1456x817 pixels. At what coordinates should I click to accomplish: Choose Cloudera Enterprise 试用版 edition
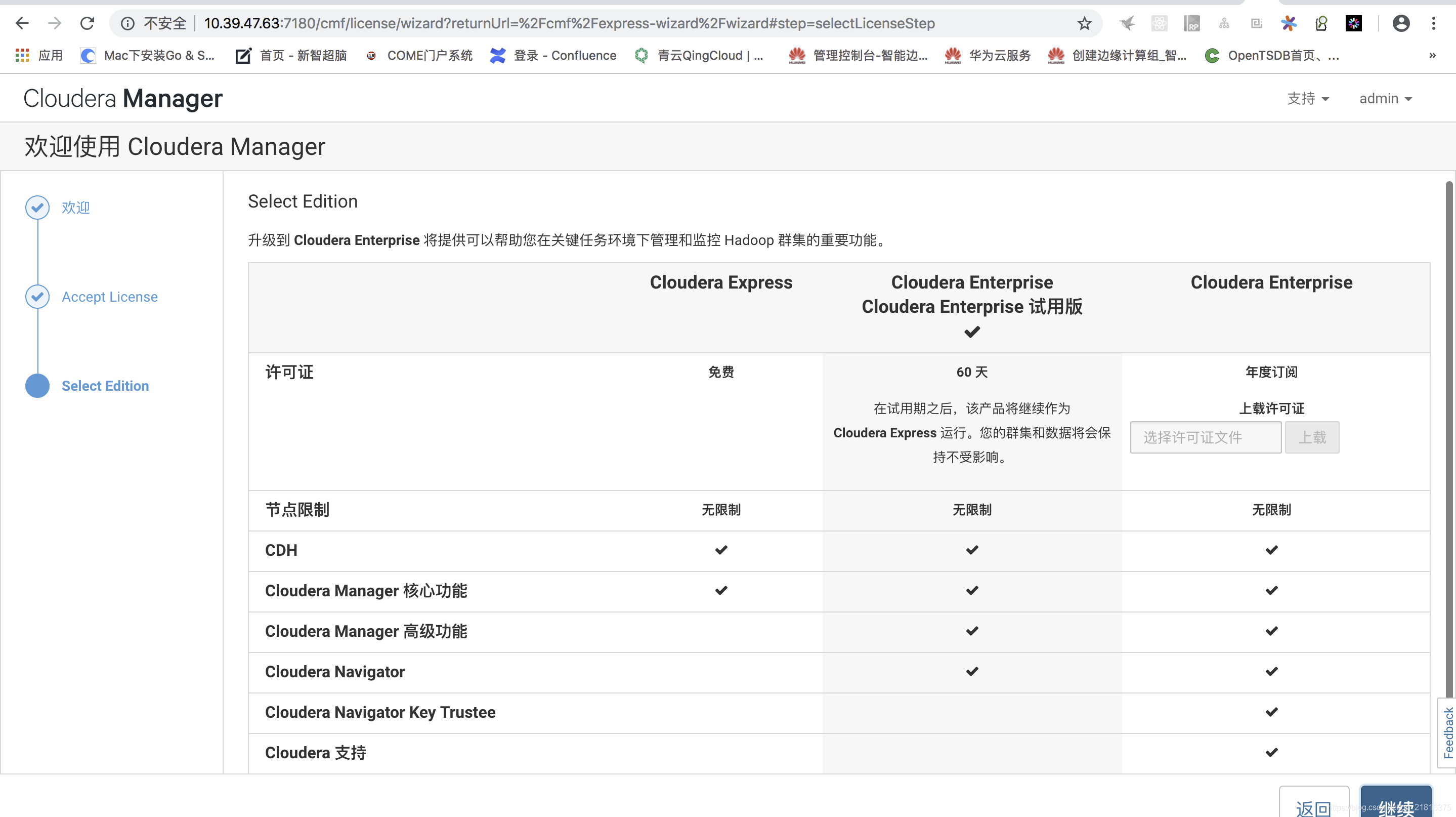(x=972, y=306)
